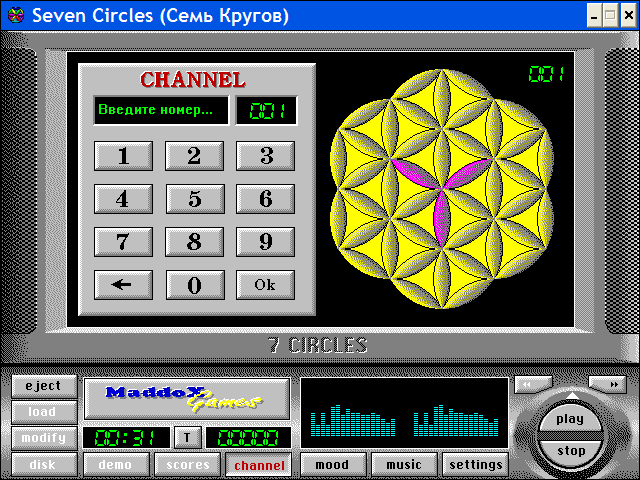Open the demo tab
640x480 pixels.
pos(116,464)
